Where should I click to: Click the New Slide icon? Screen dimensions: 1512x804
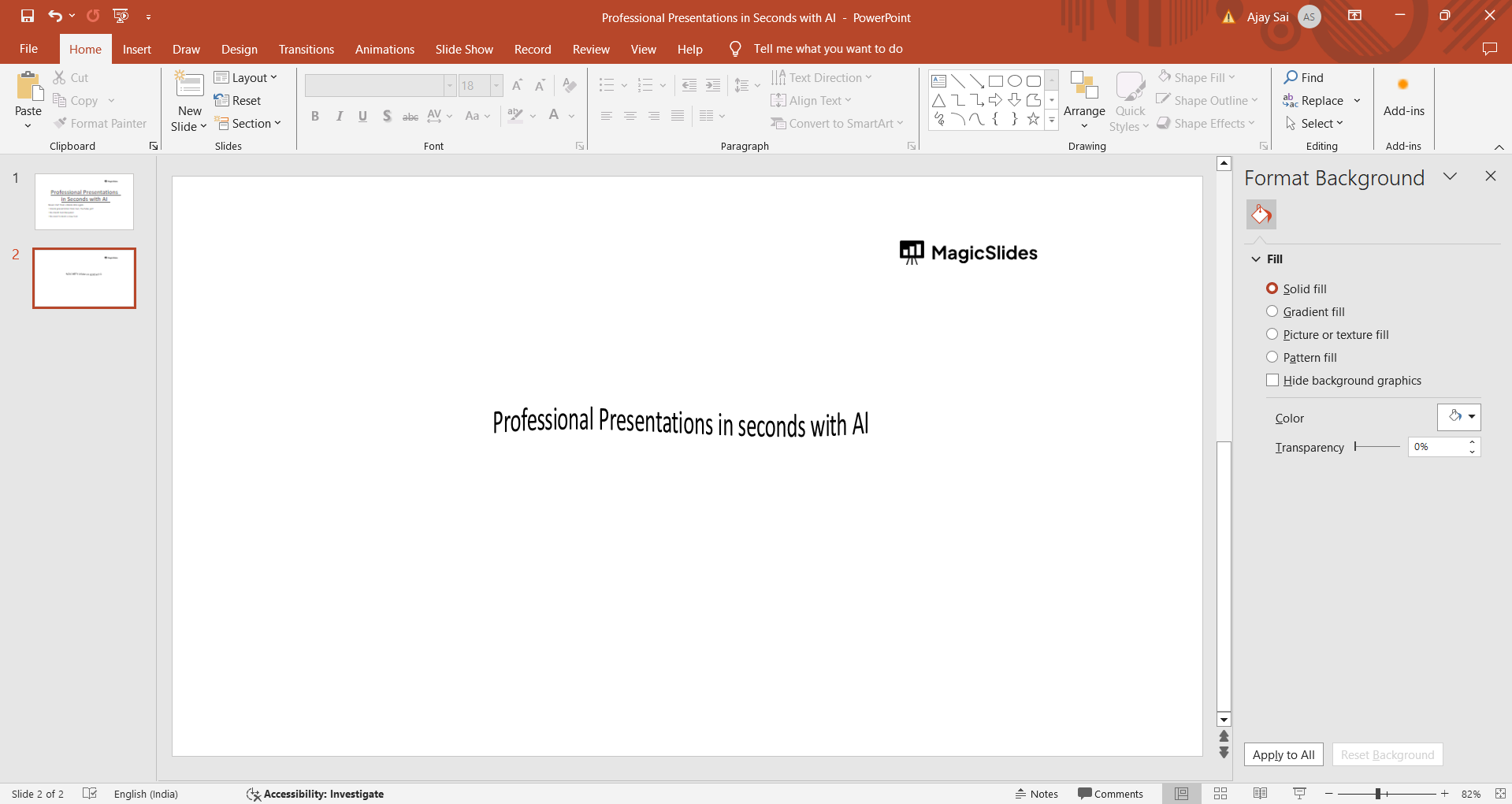(189, 85)
